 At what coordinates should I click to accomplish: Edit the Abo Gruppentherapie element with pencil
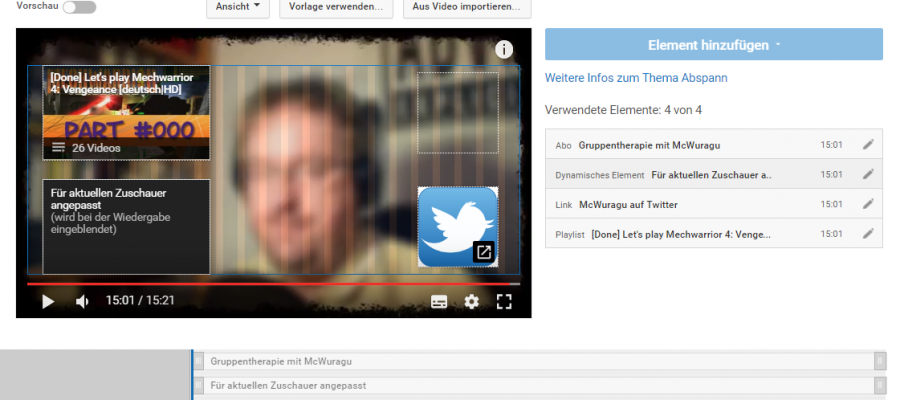(x=868, y=145)
